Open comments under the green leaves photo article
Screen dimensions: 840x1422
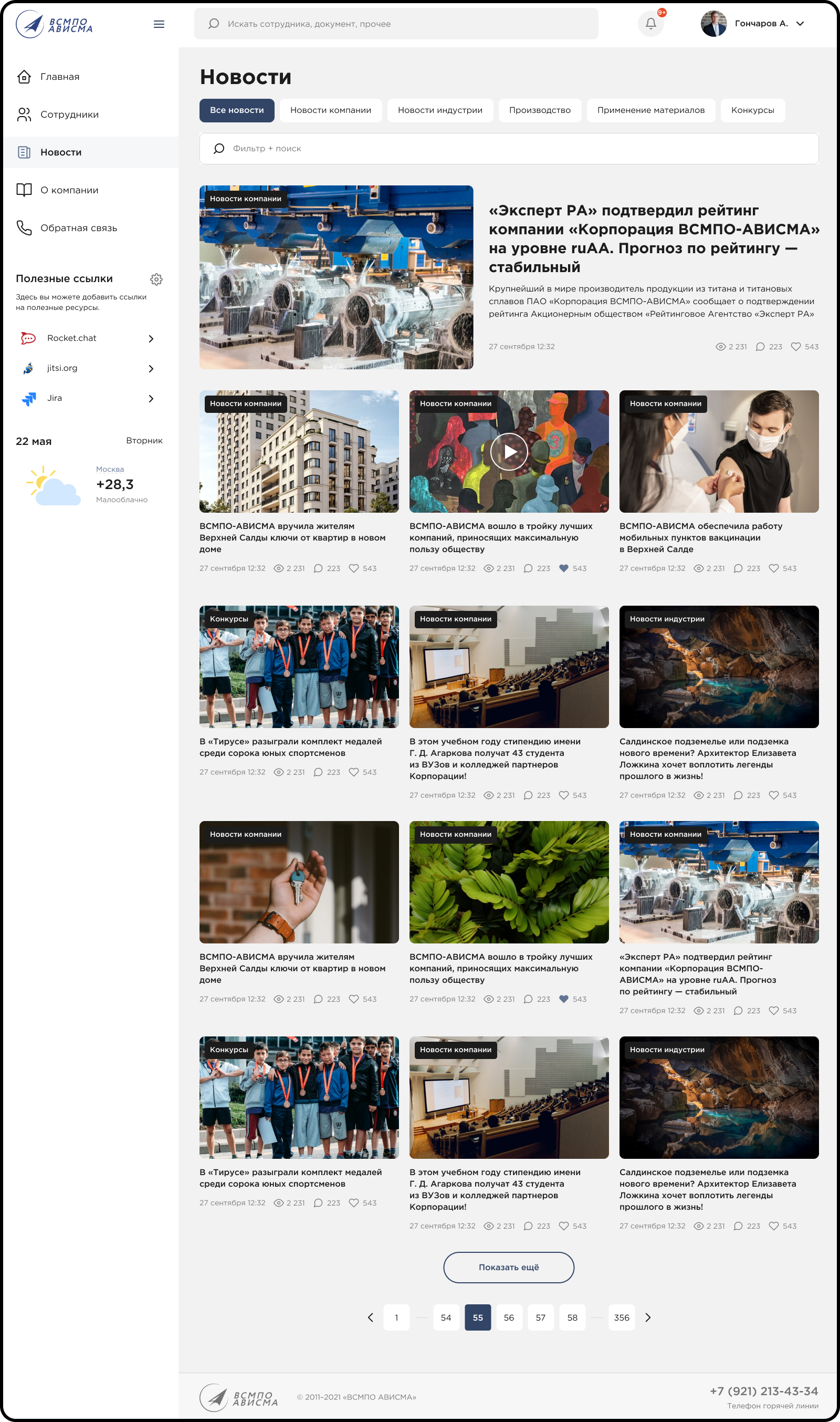point(528,999)
